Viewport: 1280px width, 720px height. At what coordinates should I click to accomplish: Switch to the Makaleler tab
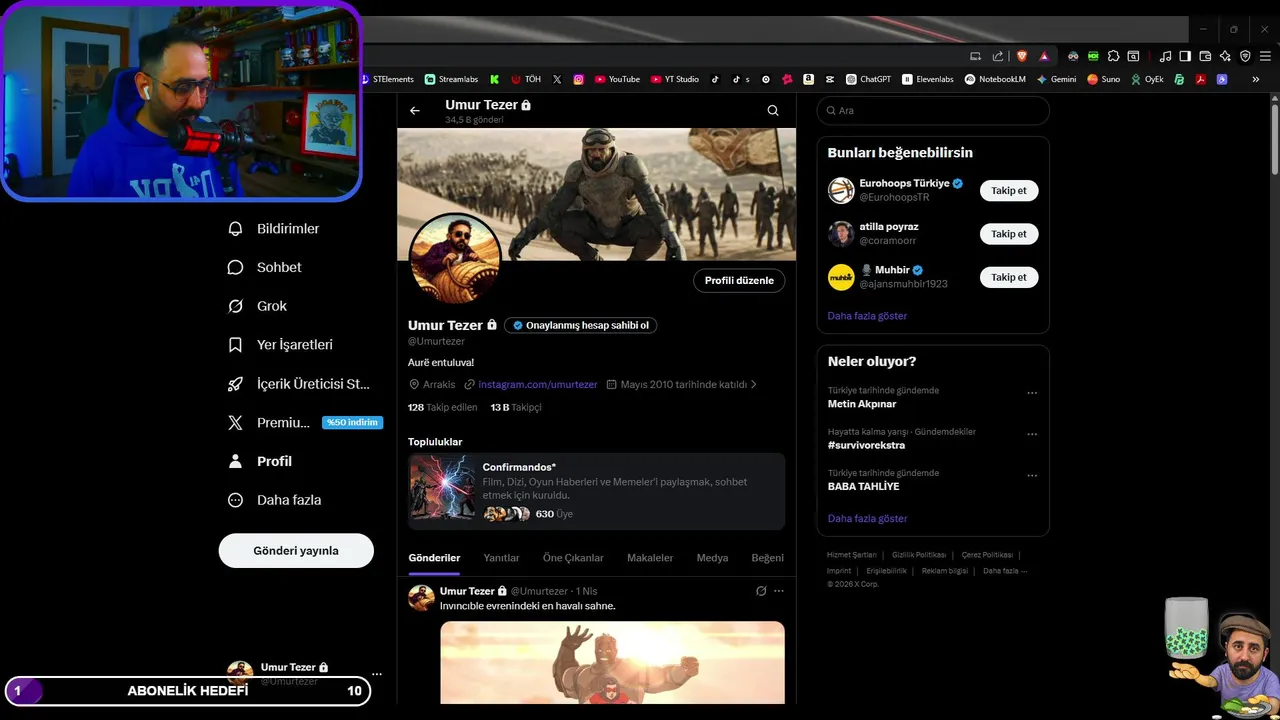(650, 558)
